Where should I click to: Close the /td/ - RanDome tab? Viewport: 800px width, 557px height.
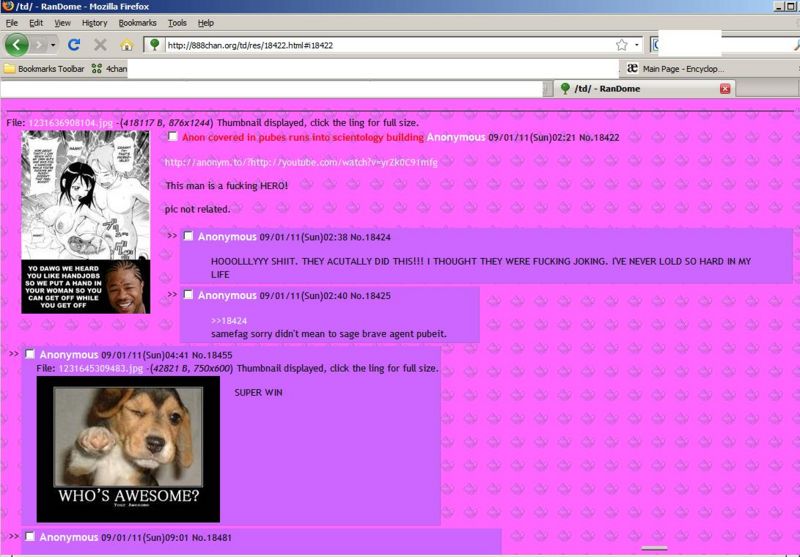[724, 89]
